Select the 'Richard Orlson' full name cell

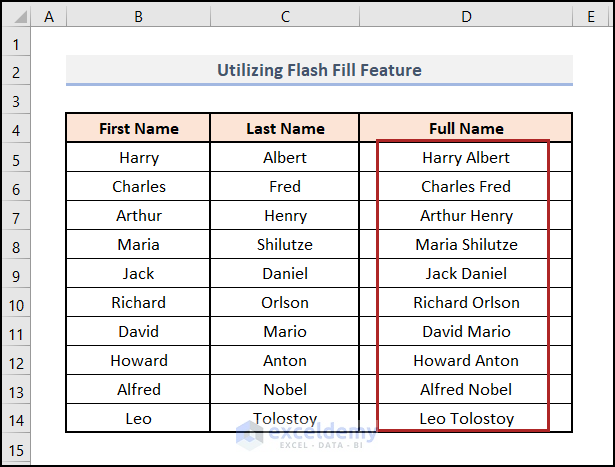(x=465, y=303)
